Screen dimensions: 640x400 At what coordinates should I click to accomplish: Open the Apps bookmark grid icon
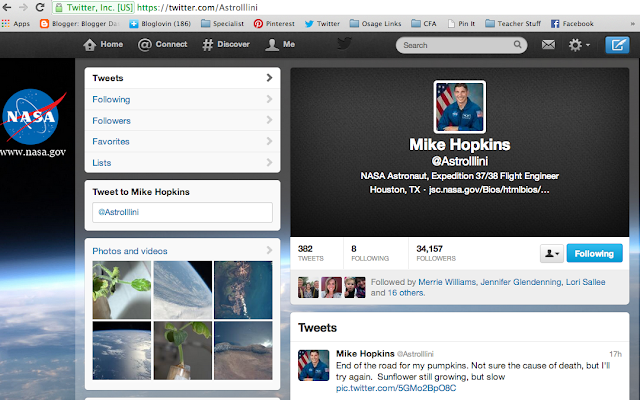click(5, 24)
